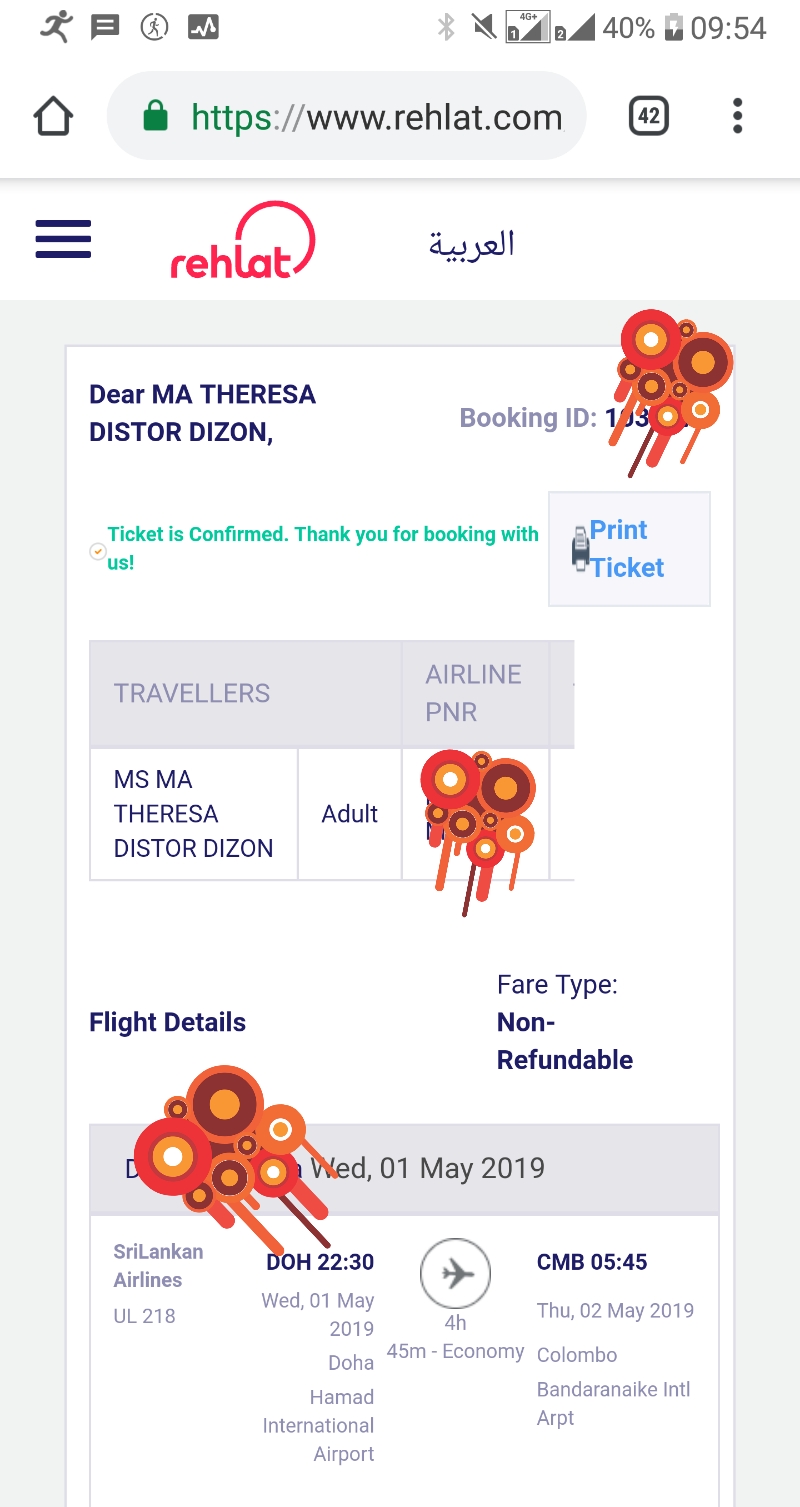800x1507 pixels.
Task: Tap the message notification icon
Action: coord(105,28)
